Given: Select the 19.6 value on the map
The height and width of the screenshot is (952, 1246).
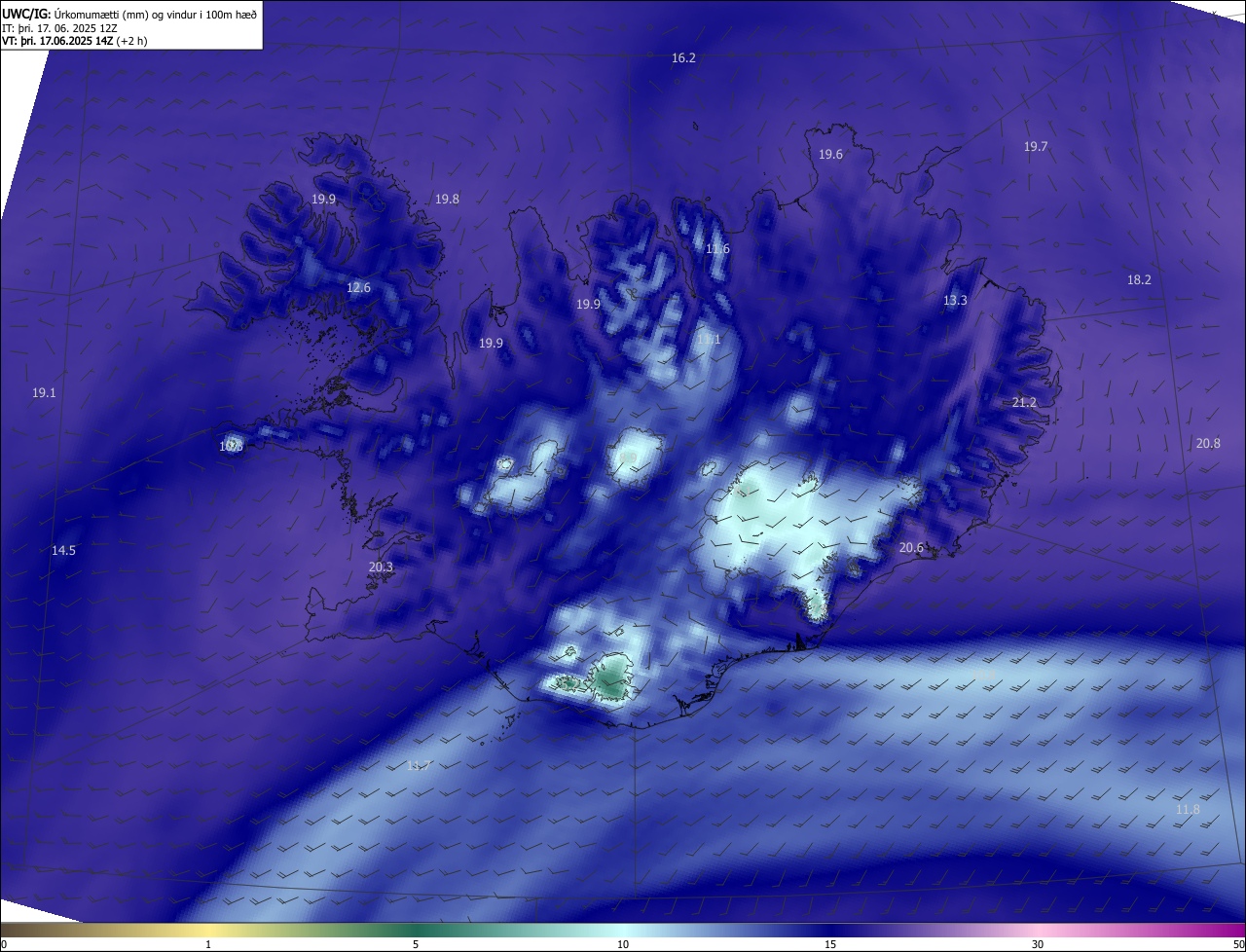Looking at the screenshot, I should (x=830, y=155).
